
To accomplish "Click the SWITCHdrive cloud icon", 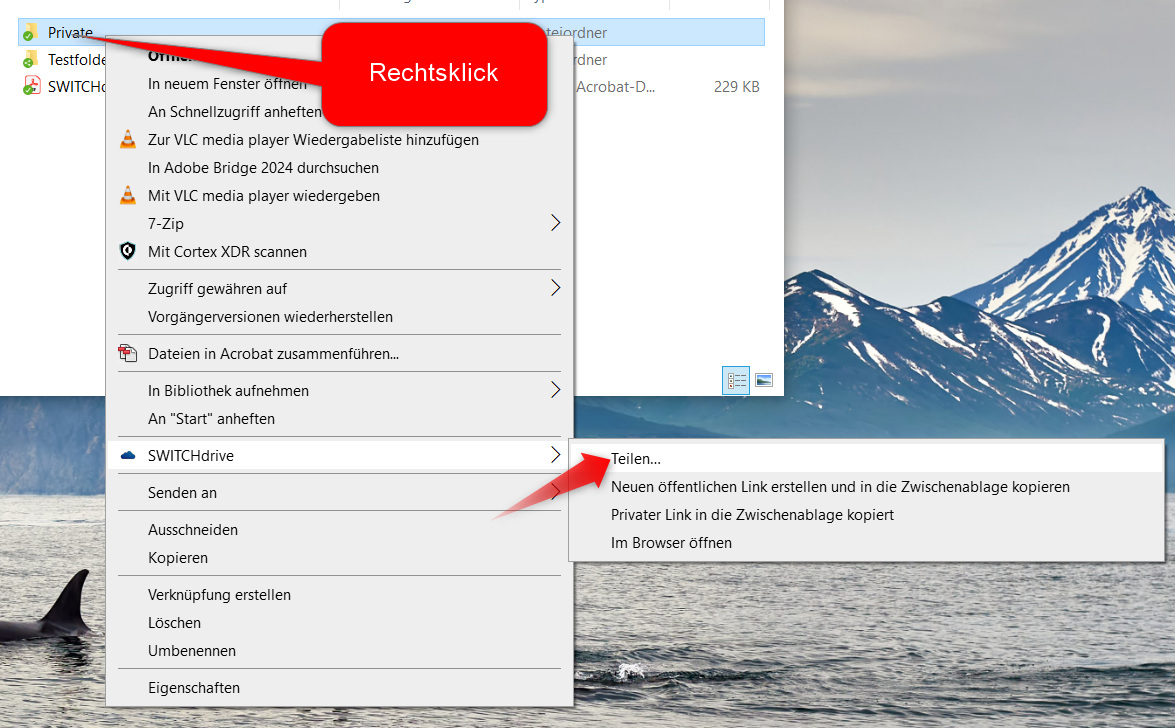I will tap(127, 456).
